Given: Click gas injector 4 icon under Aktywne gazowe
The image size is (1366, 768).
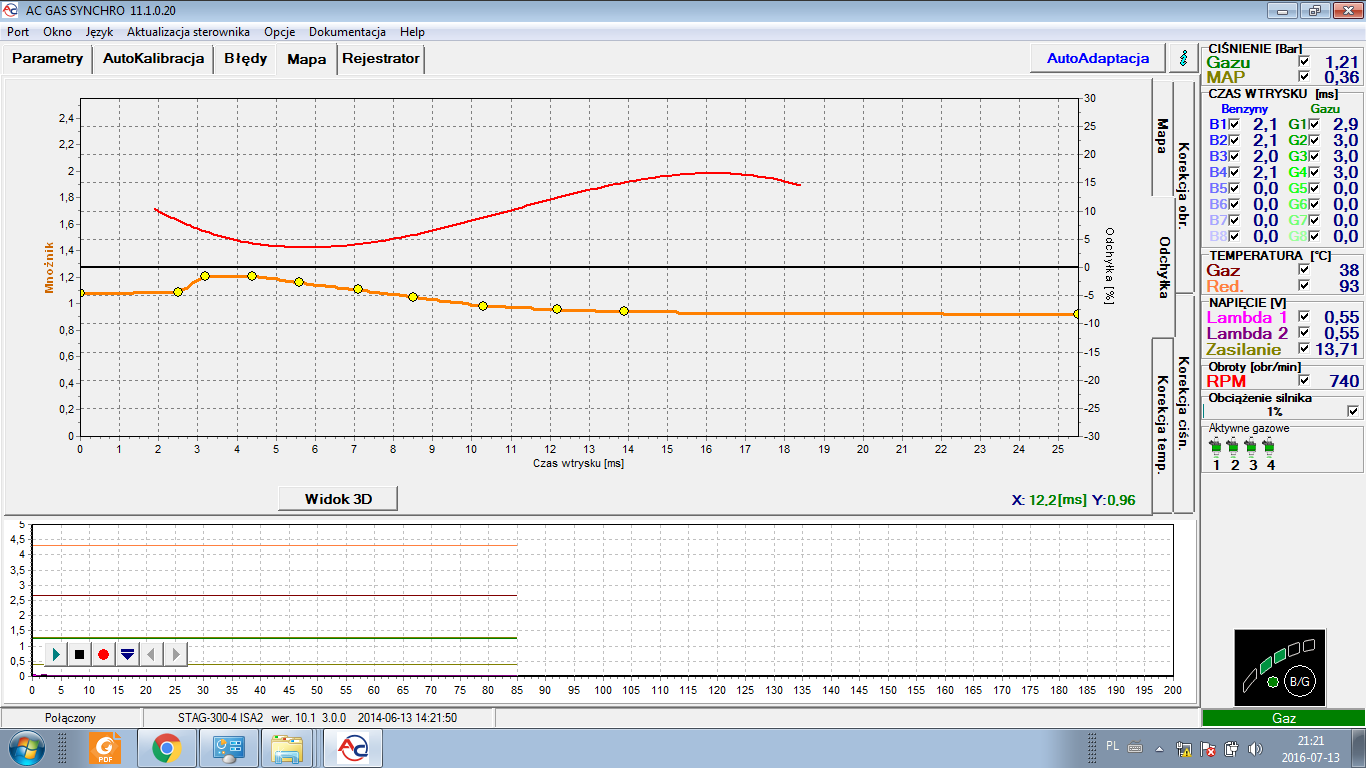Looking at the screenshot, I should 1271,445.
